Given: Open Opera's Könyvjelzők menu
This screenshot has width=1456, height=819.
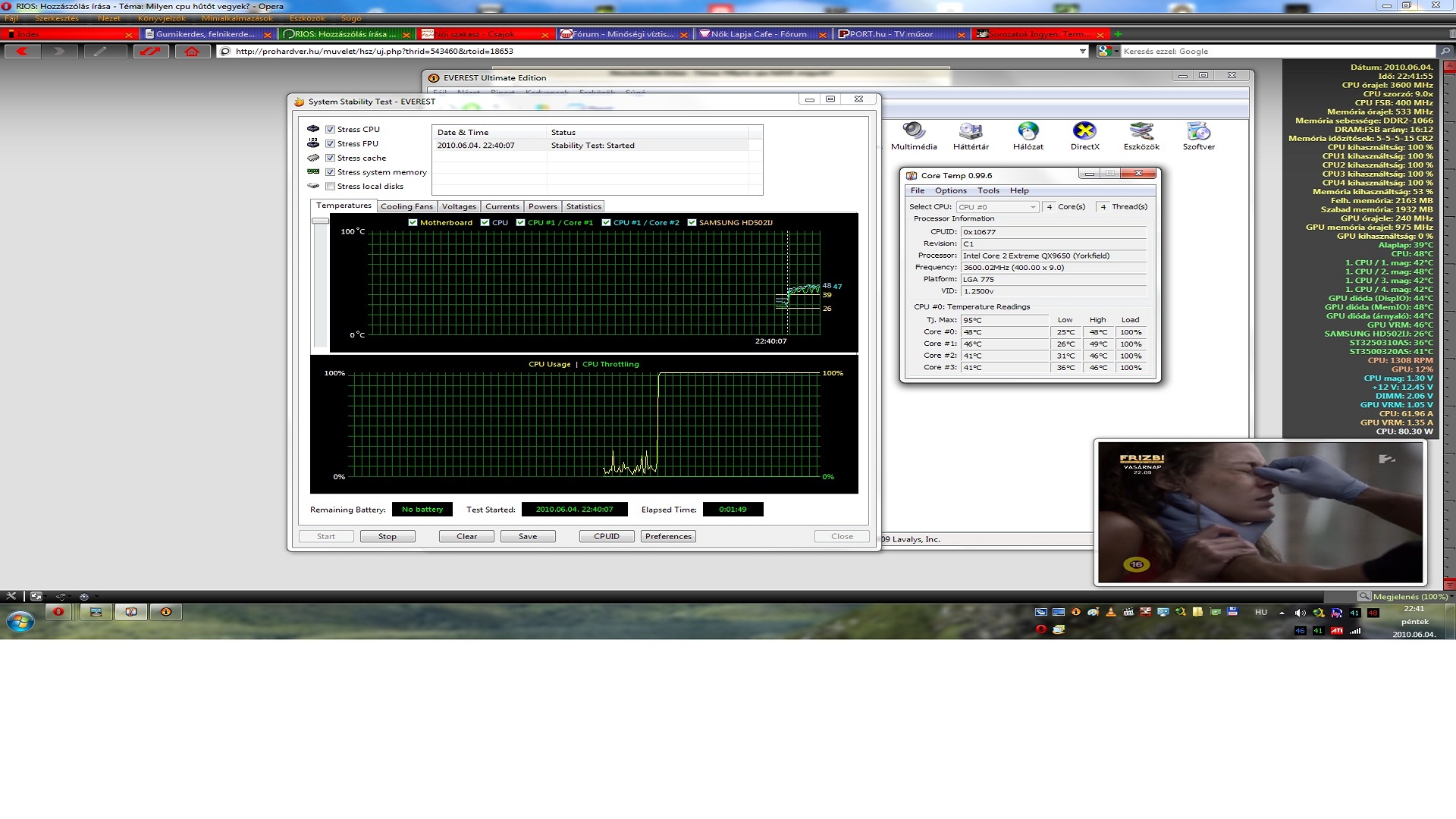Looking at the screenshot, I should click(x=161, y=18).
